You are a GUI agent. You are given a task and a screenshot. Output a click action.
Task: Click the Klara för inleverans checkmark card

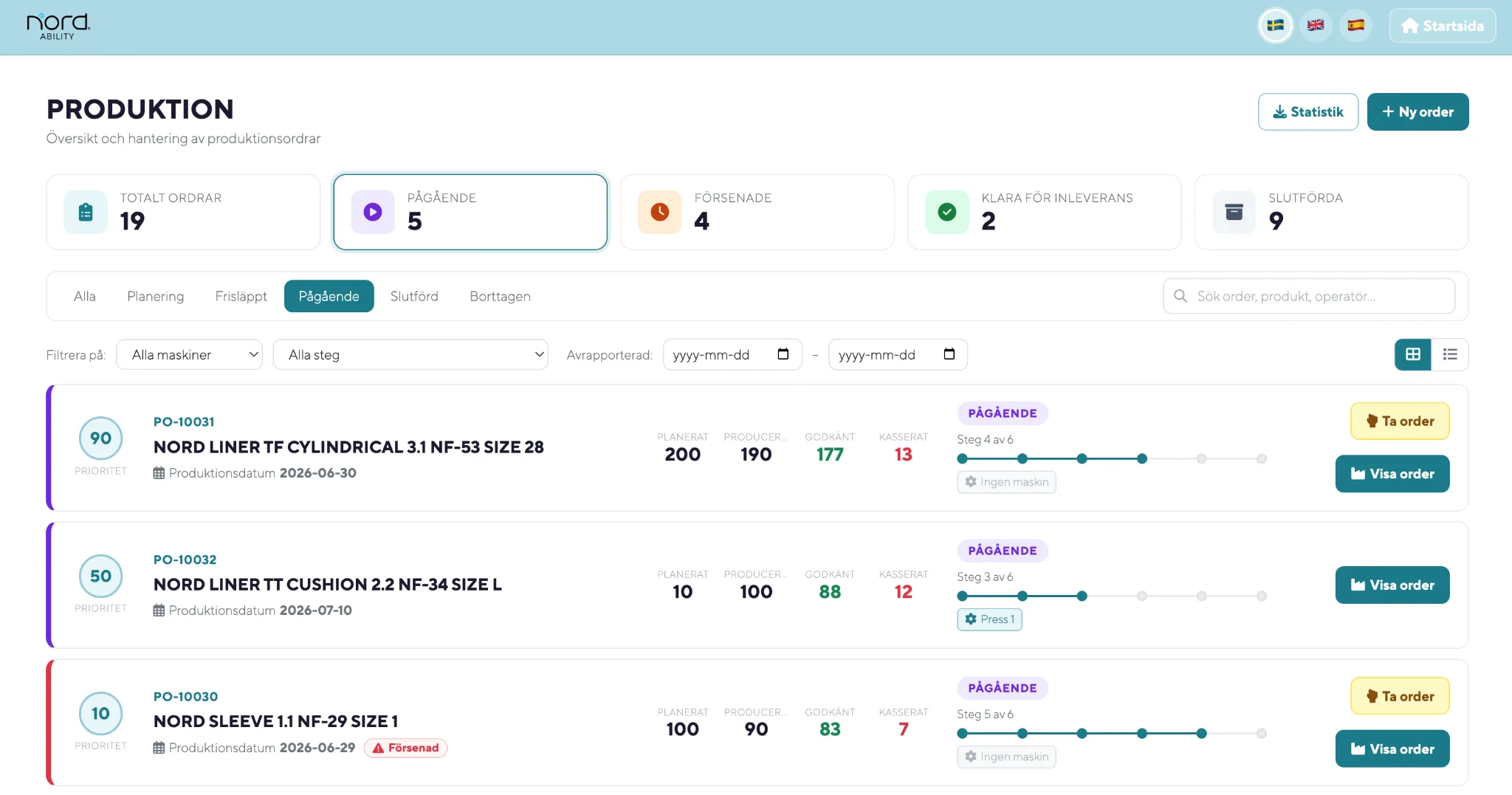1044,212
